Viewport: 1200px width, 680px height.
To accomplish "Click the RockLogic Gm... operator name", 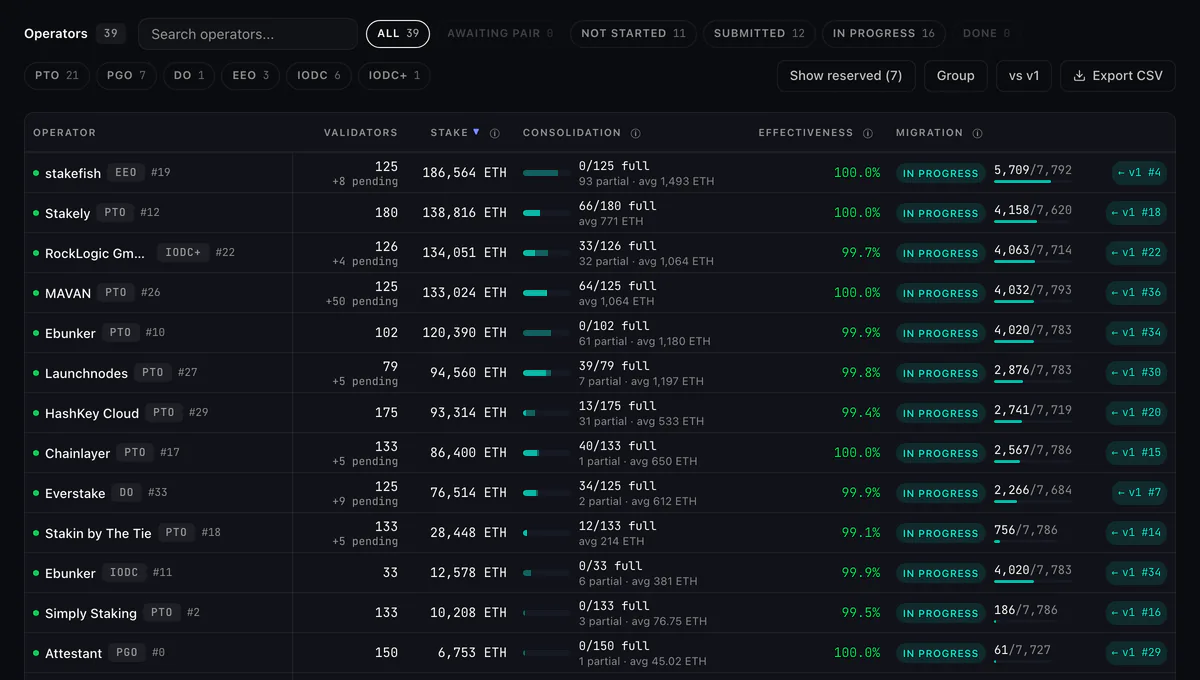I will tap(95, 253).
